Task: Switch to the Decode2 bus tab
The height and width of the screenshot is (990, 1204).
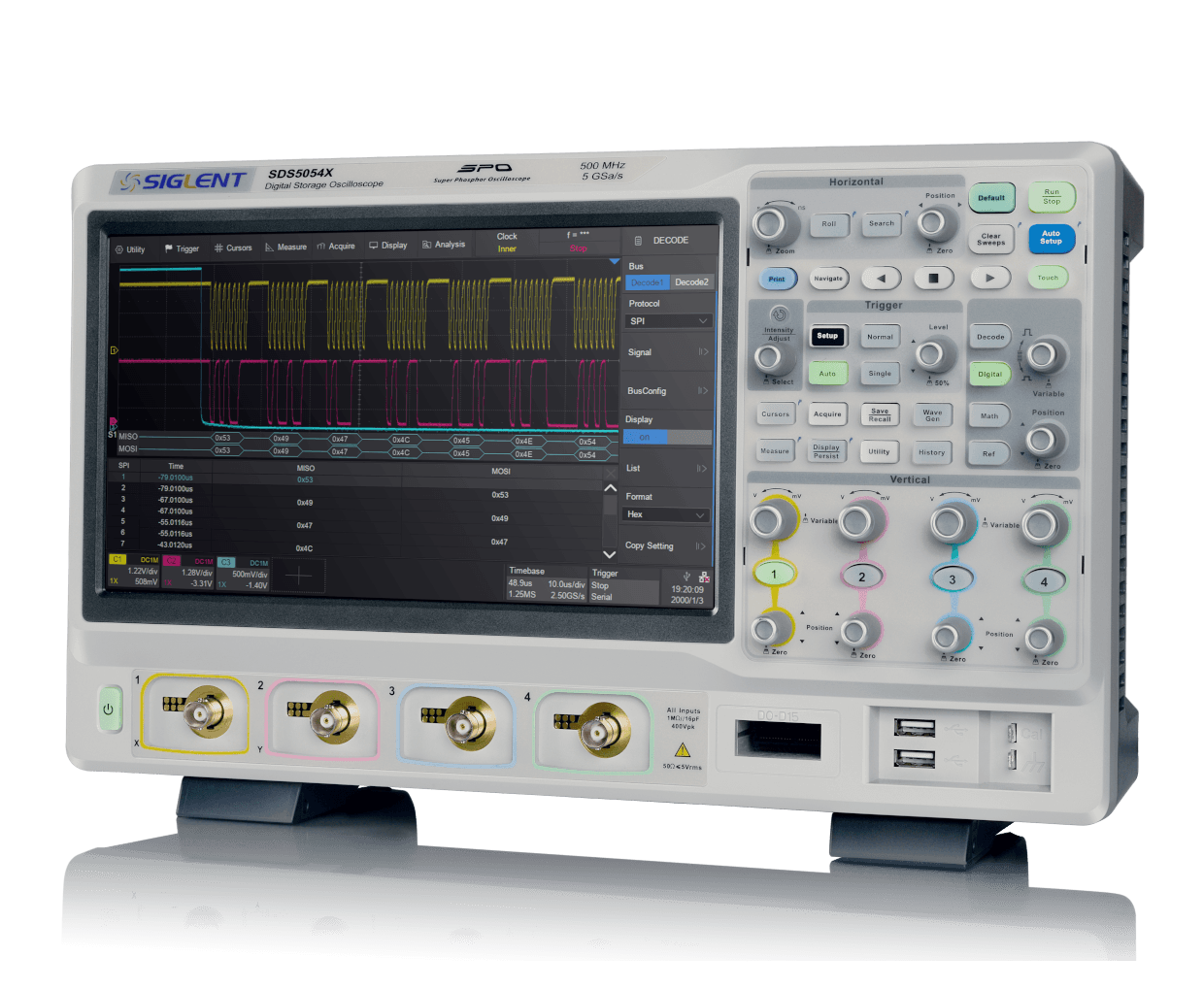Action: coord(691,282)
